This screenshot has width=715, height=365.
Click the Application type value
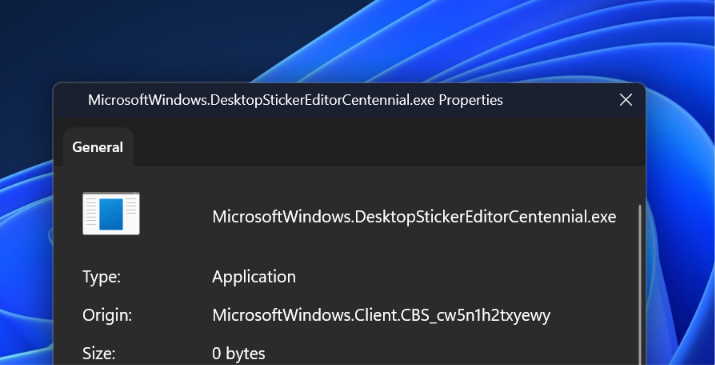[x=254, y=277]
